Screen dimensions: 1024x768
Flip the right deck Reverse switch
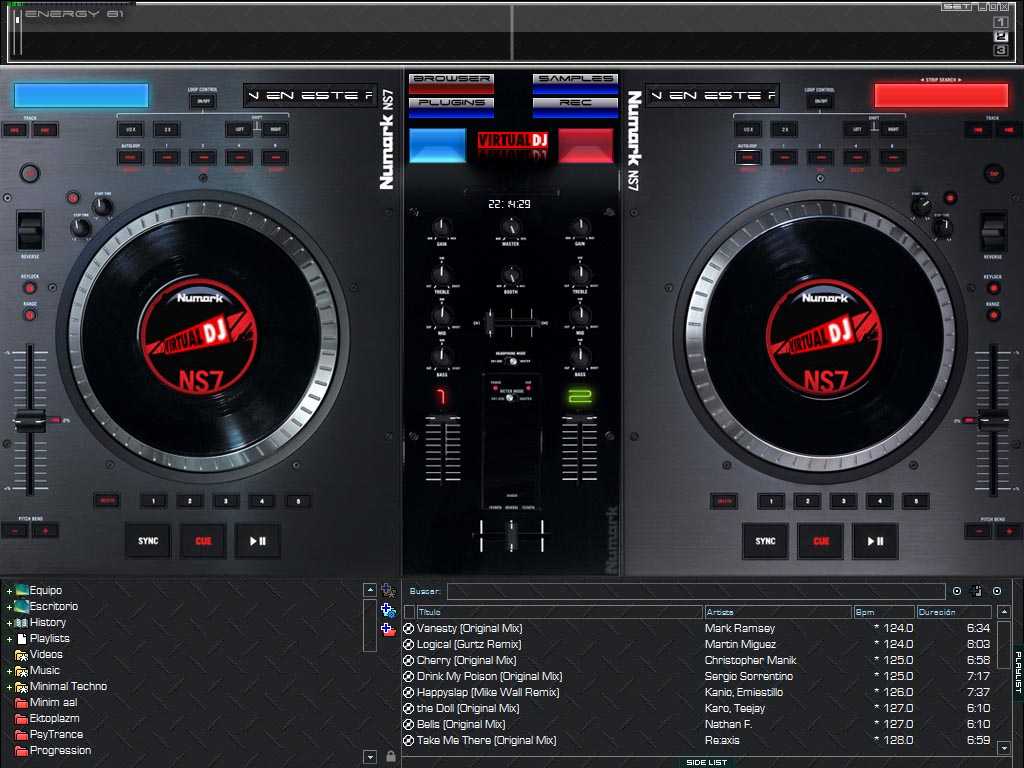coord(993,230)
